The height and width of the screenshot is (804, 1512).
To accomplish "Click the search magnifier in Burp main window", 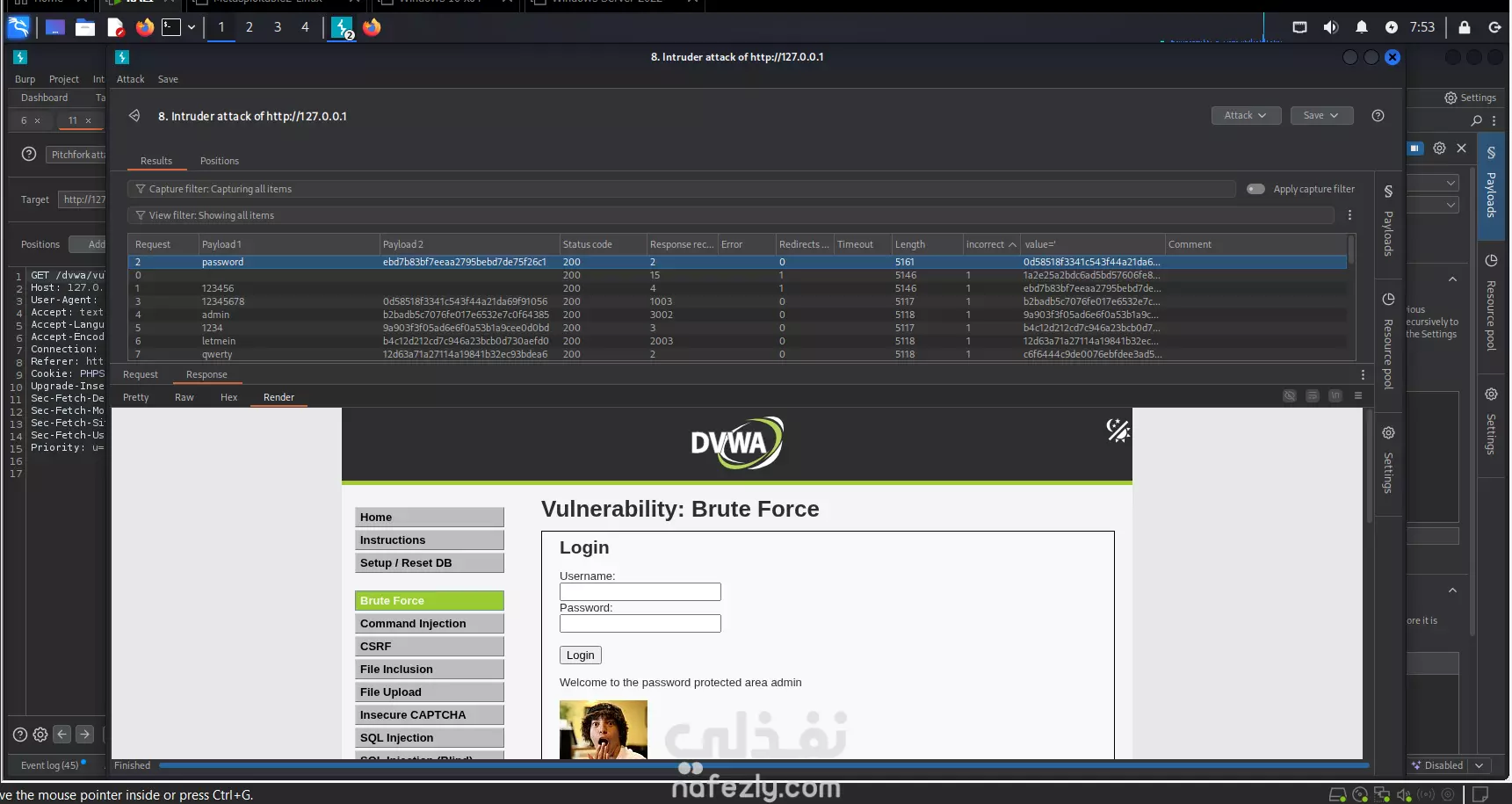I will coord(1476,120).
